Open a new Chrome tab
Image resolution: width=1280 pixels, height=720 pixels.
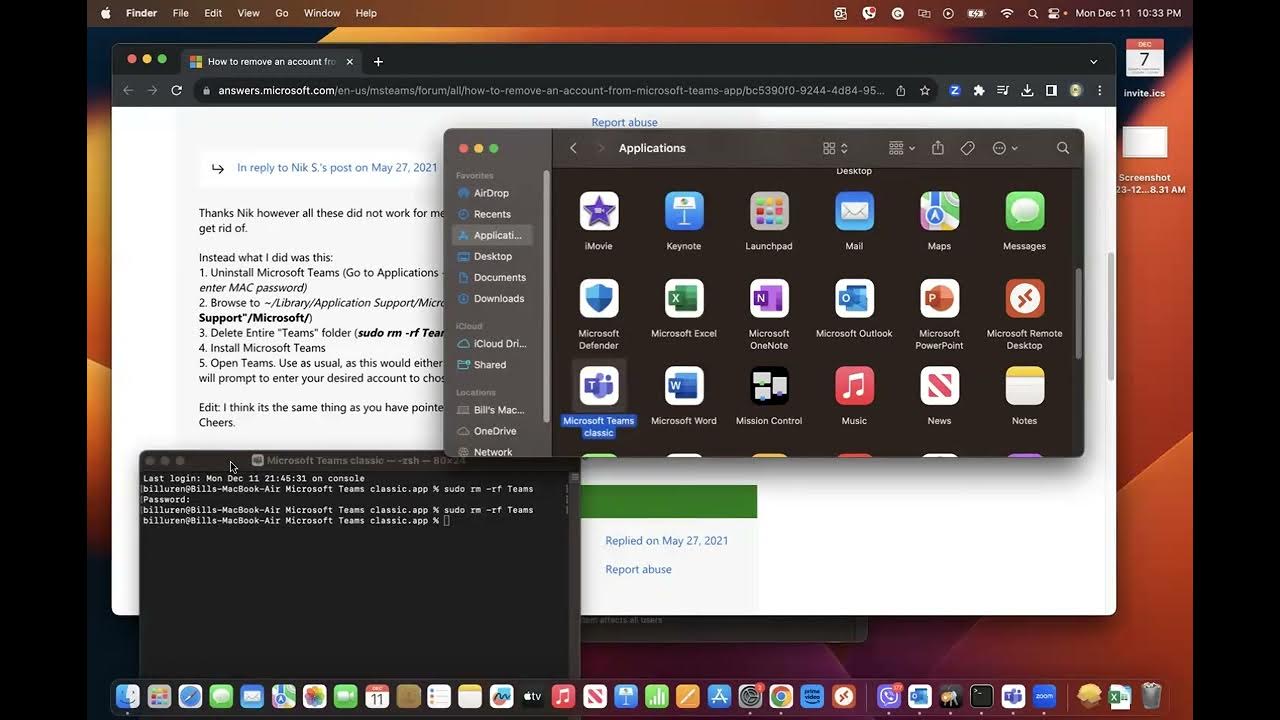click(x=378, y=61)
